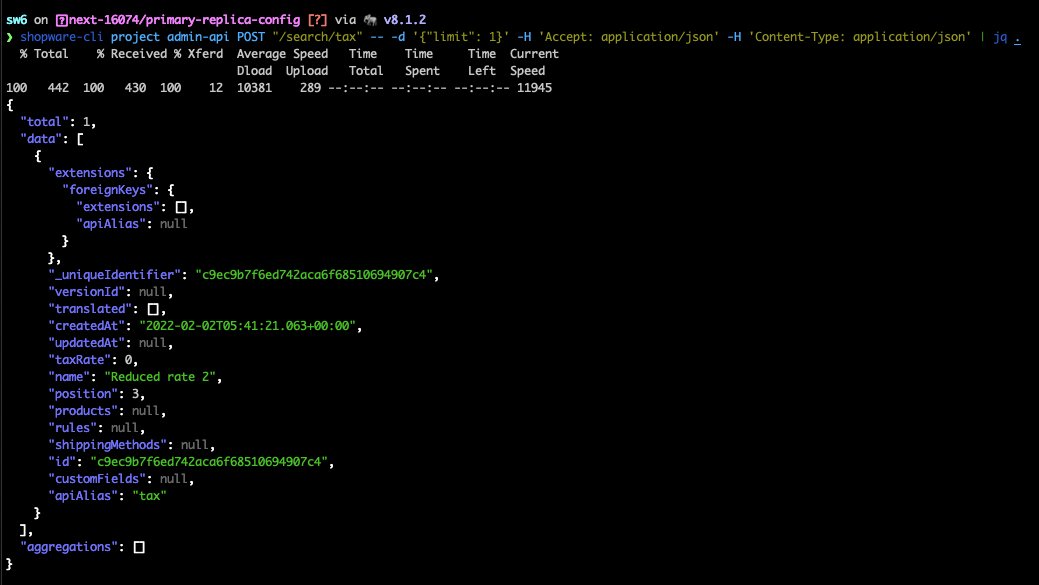Select the word shopware-cli in the command
This screenshot has width=1039, height=585.
(62, 37)
